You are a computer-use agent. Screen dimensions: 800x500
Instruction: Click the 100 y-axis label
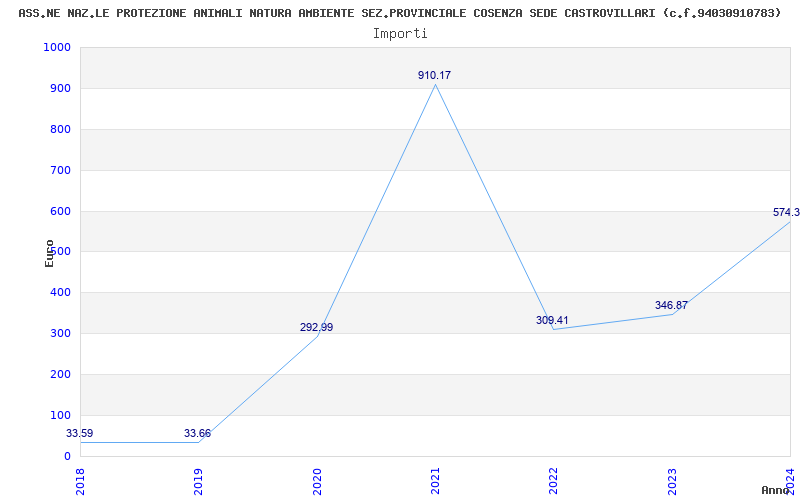pos(60,415)
